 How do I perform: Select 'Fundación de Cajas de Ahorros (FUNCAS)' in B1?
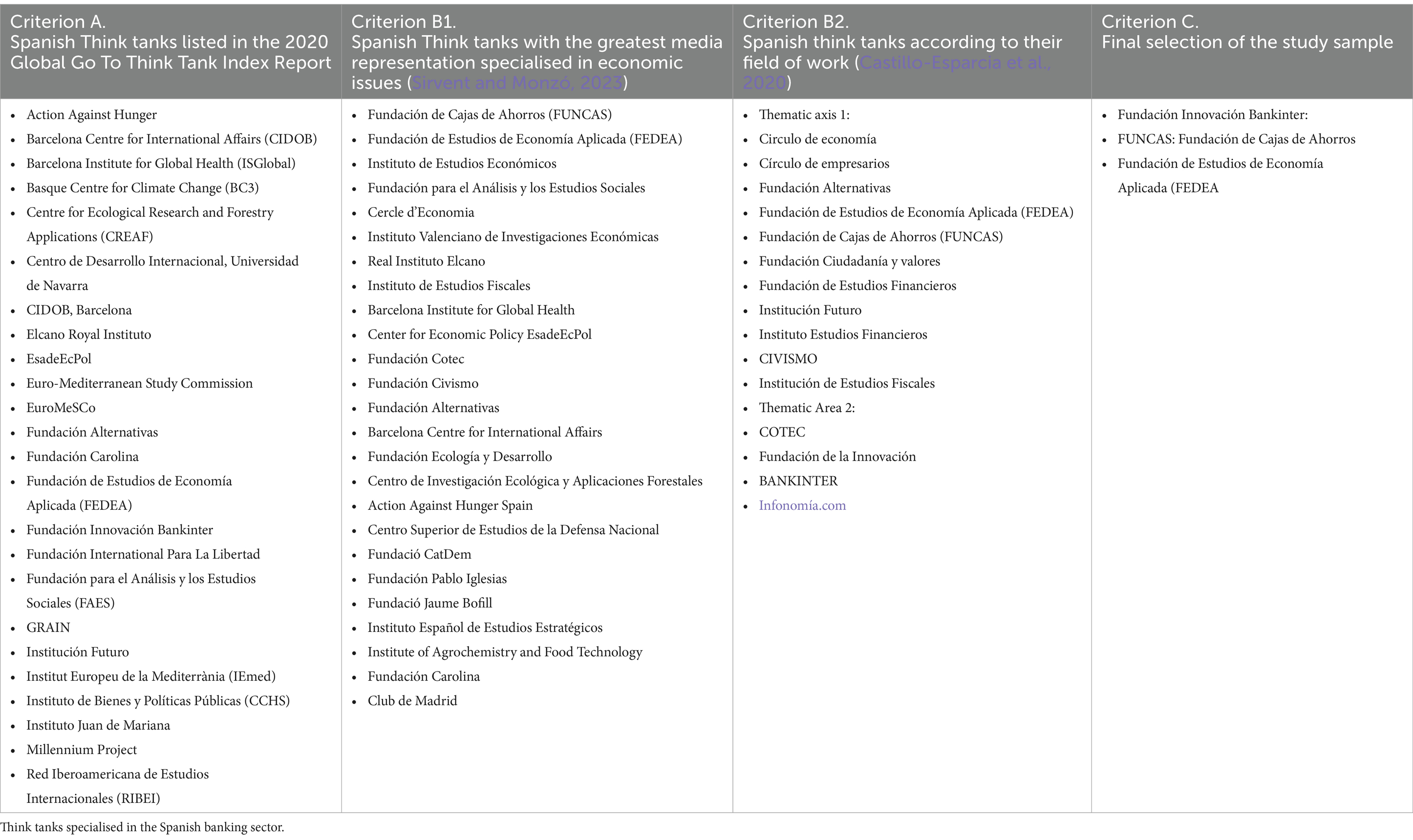(490, 115)
